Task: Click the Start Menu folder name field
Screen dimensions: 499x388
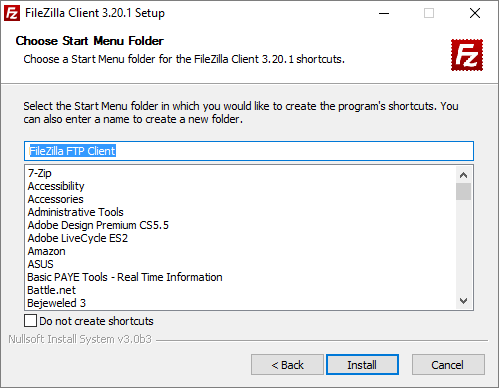Action: (x=249, y=151)
